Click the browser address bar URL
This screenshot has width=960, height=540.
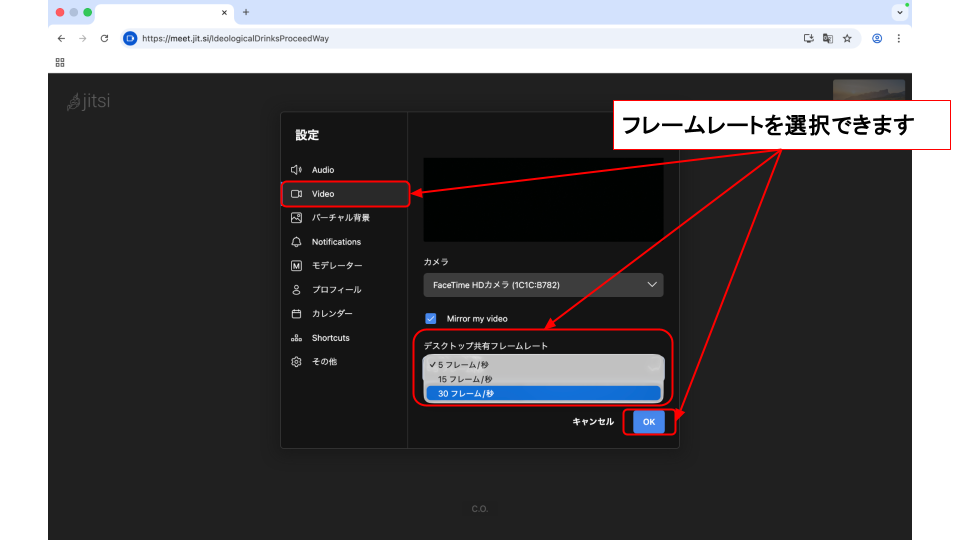235,39
